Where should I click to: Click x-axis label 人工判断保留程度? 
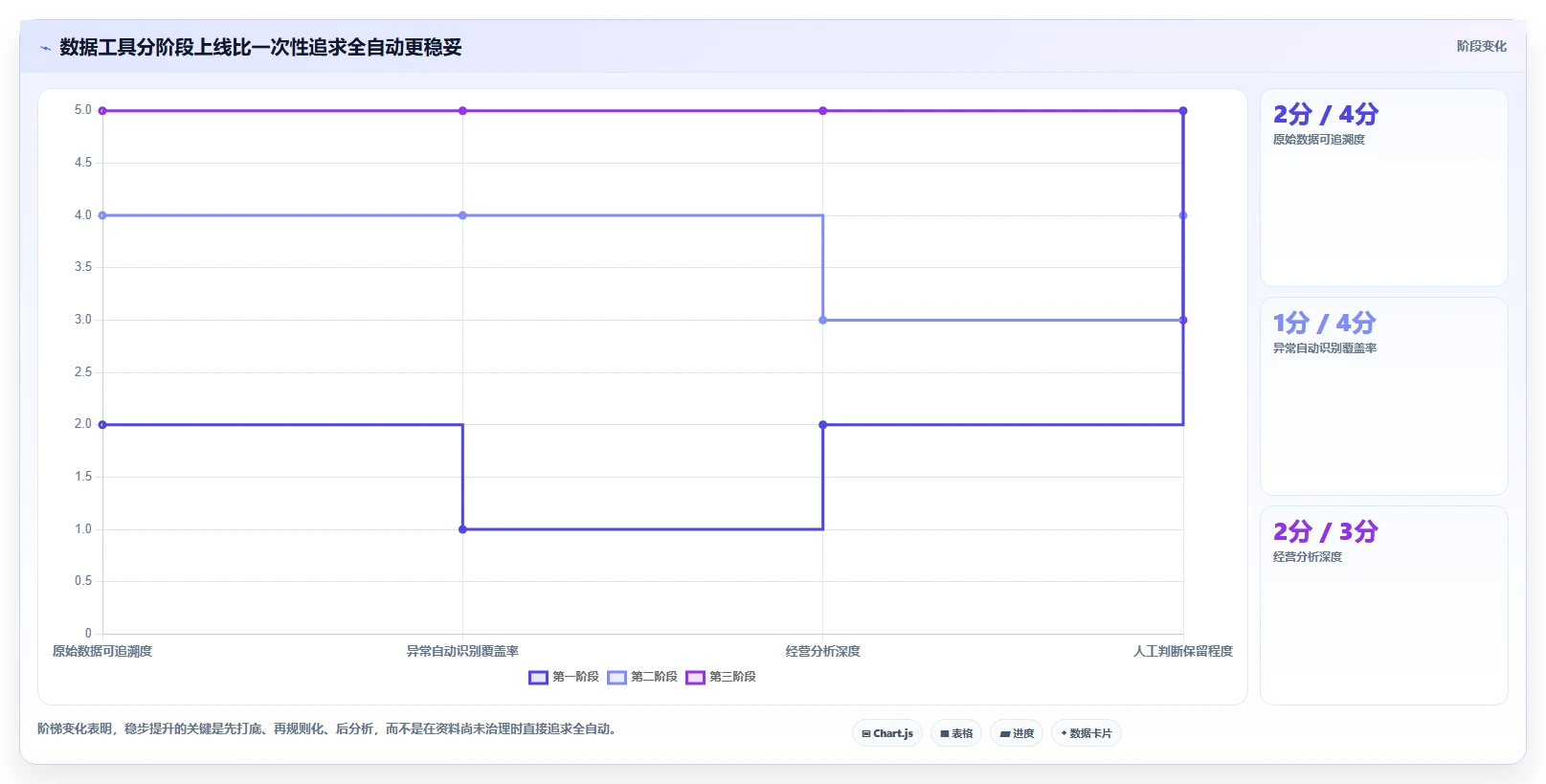(x=1183, y=651)
